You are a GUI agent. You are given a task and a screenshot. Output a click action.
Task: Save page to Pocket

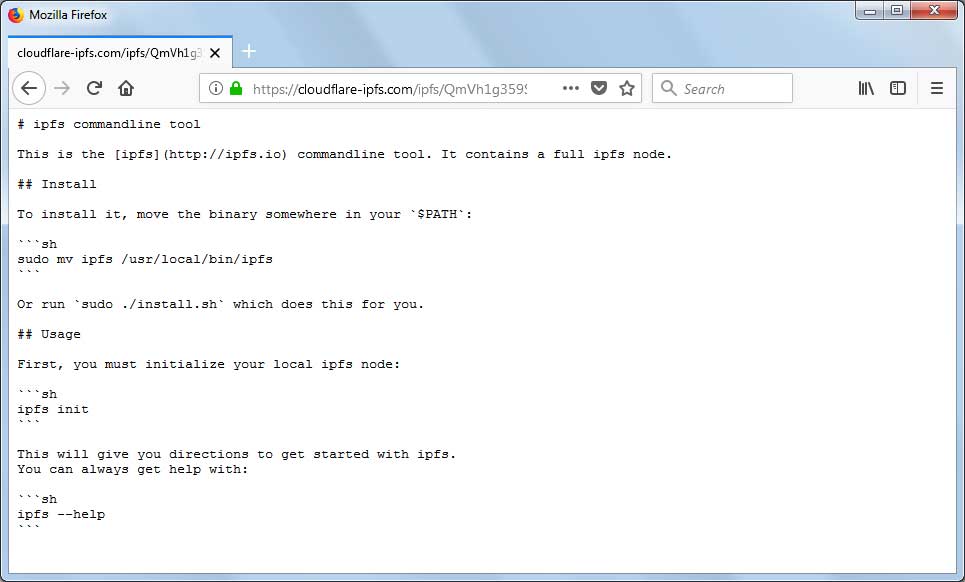coord(599,88)
